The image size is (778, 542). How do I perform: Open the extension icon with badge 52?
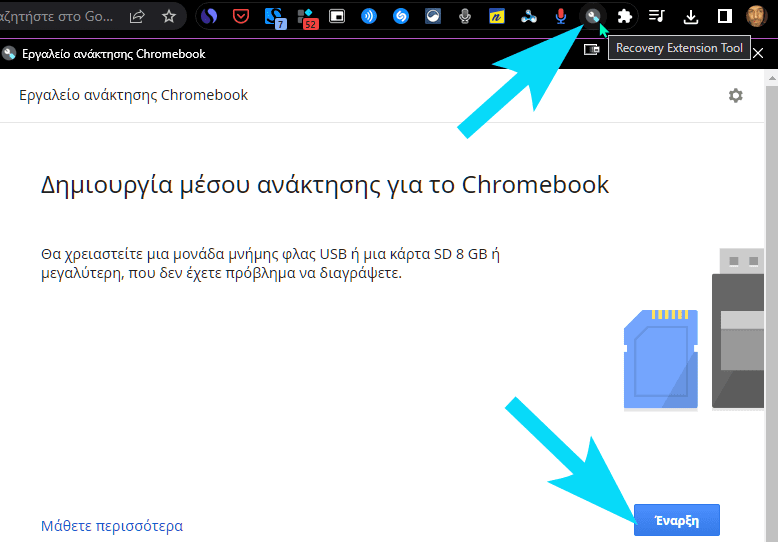(307, 18)
